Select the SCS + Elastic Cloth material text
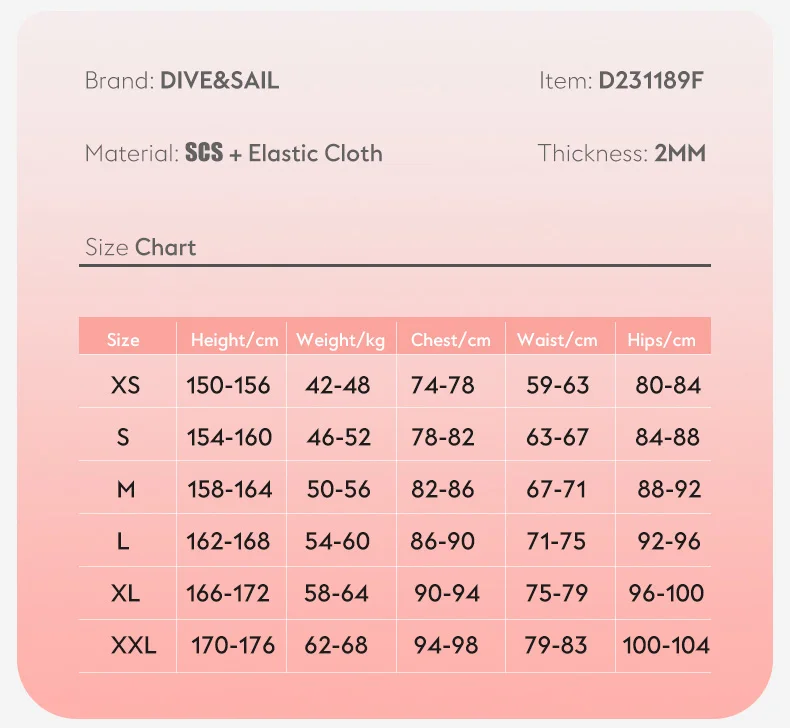 coord(284,153)
